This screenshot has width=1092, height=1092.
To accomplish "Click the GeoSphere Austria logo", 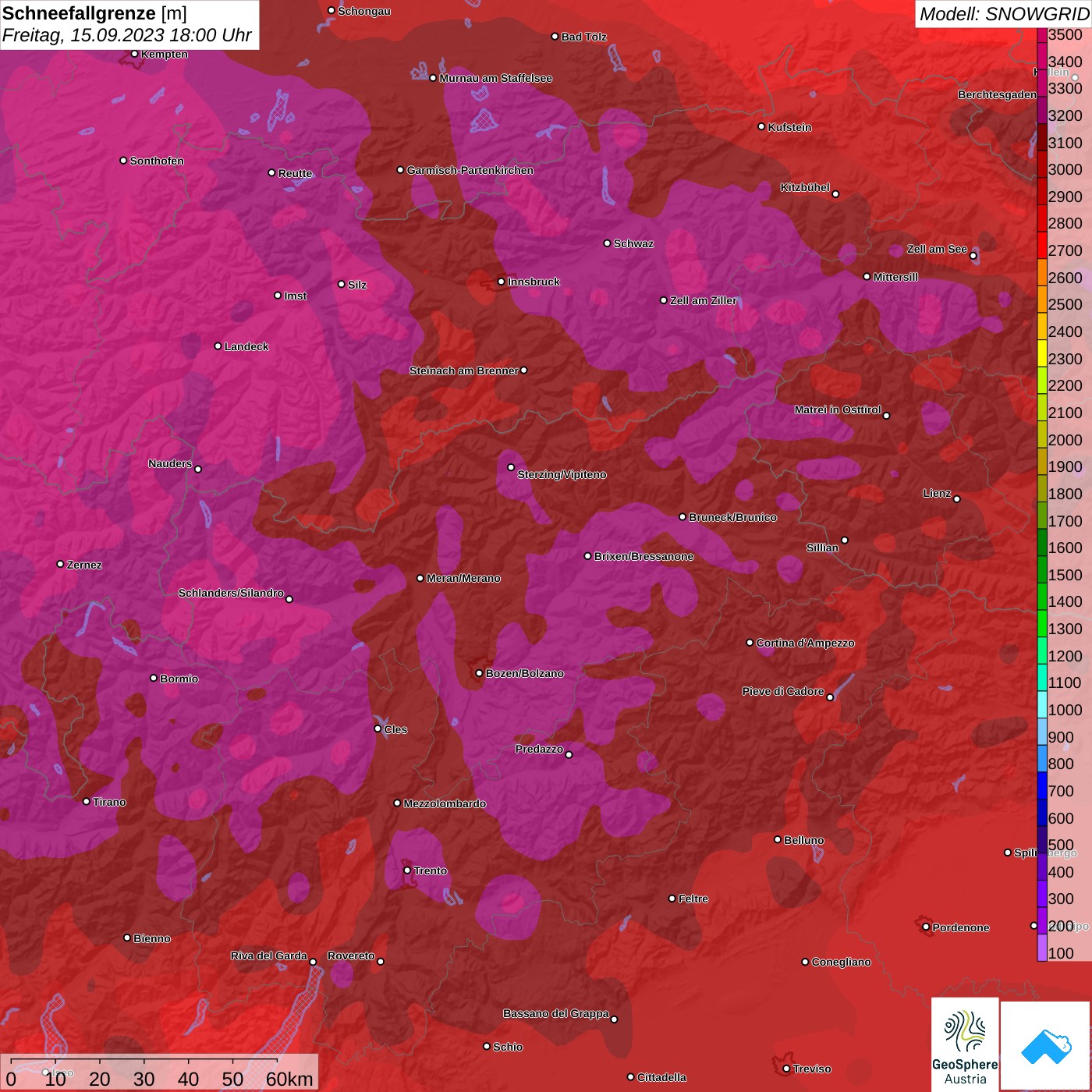I will [965, 1044].
